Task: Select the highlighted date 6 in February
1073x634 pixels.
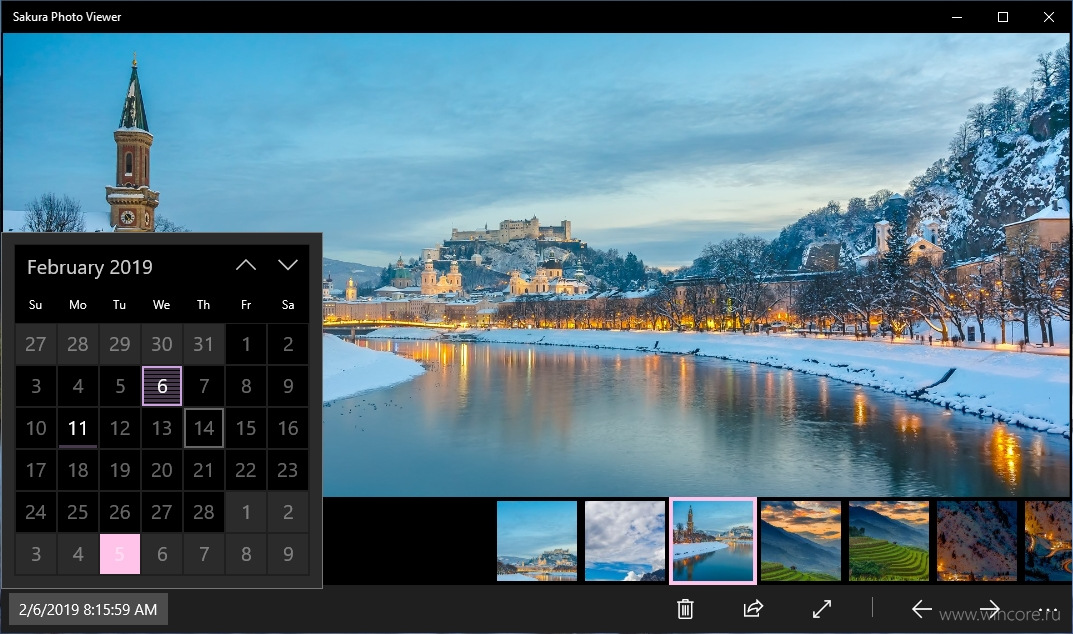Action: pos(162,386)
